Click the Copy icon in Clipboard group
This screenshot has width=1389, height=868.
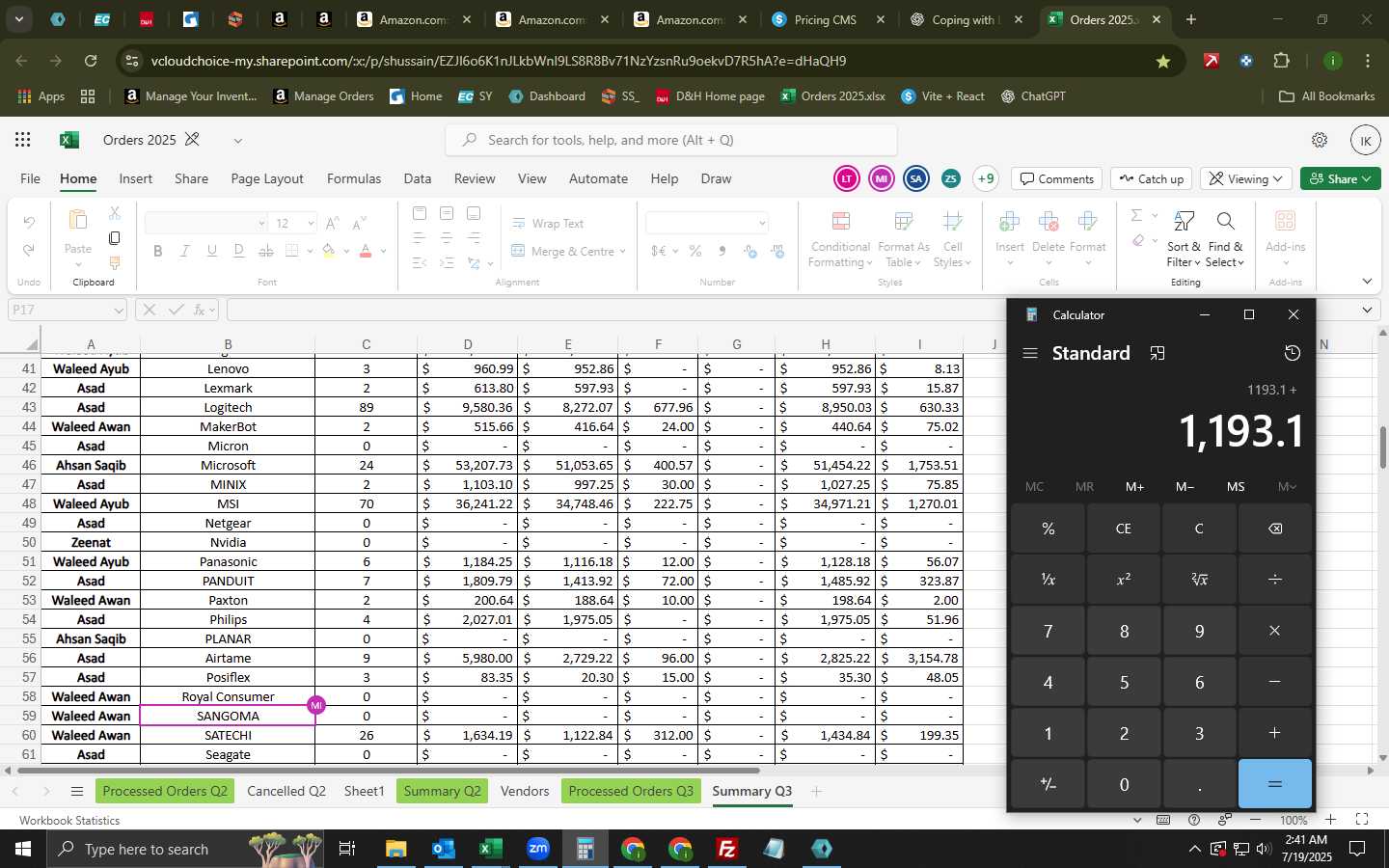[x=115, y=237]
